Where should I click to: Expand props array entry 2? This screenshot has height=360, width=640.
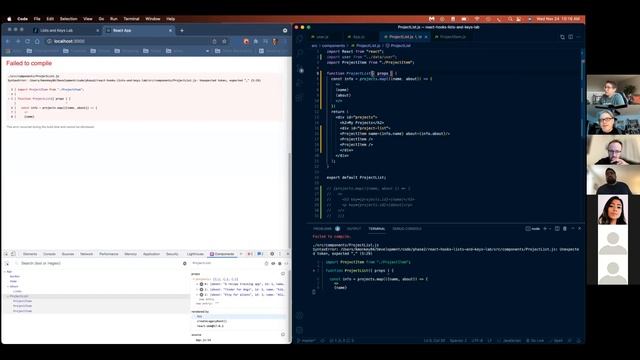pos(197,294)
